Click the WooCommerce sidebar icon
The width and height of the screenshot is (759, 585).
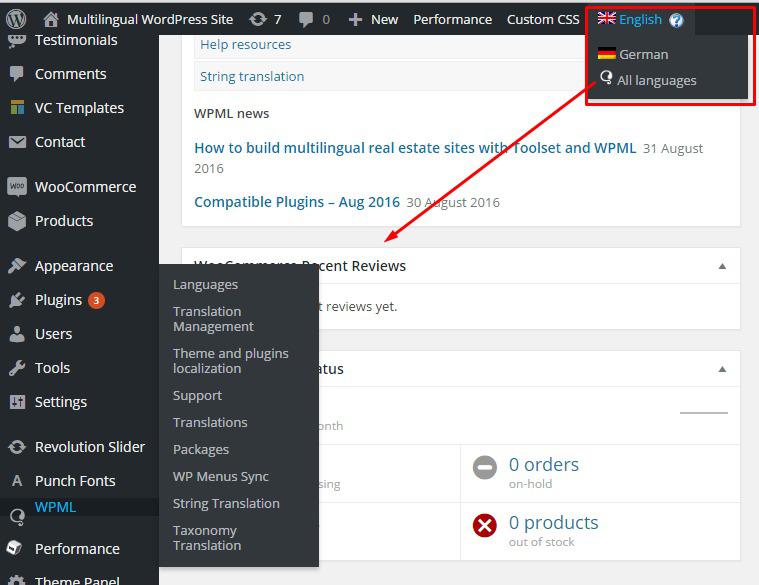pyautogui.click(x=16, y=187)
